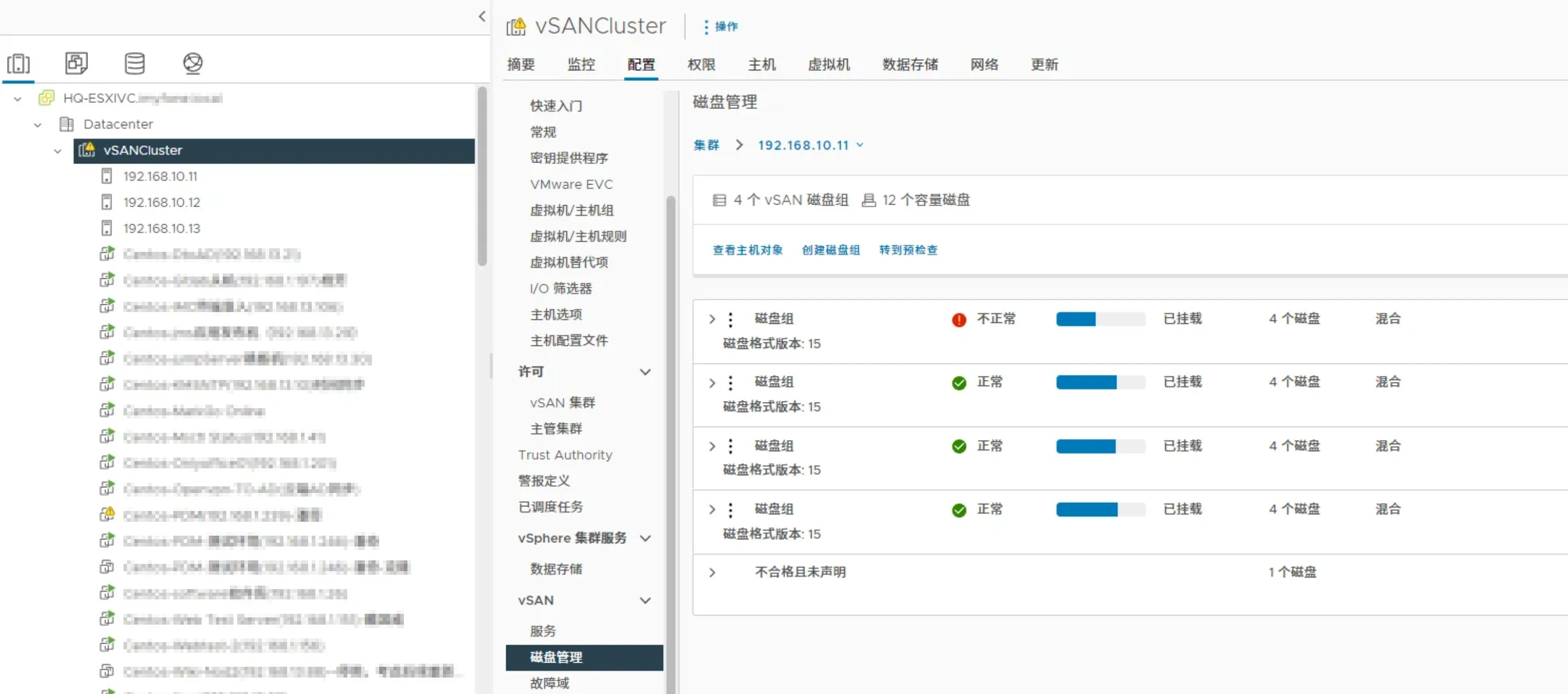Open 警报定义 in the config menu
The width and height of the screenshot is (1568, 694).
click(x=544, y=481)
